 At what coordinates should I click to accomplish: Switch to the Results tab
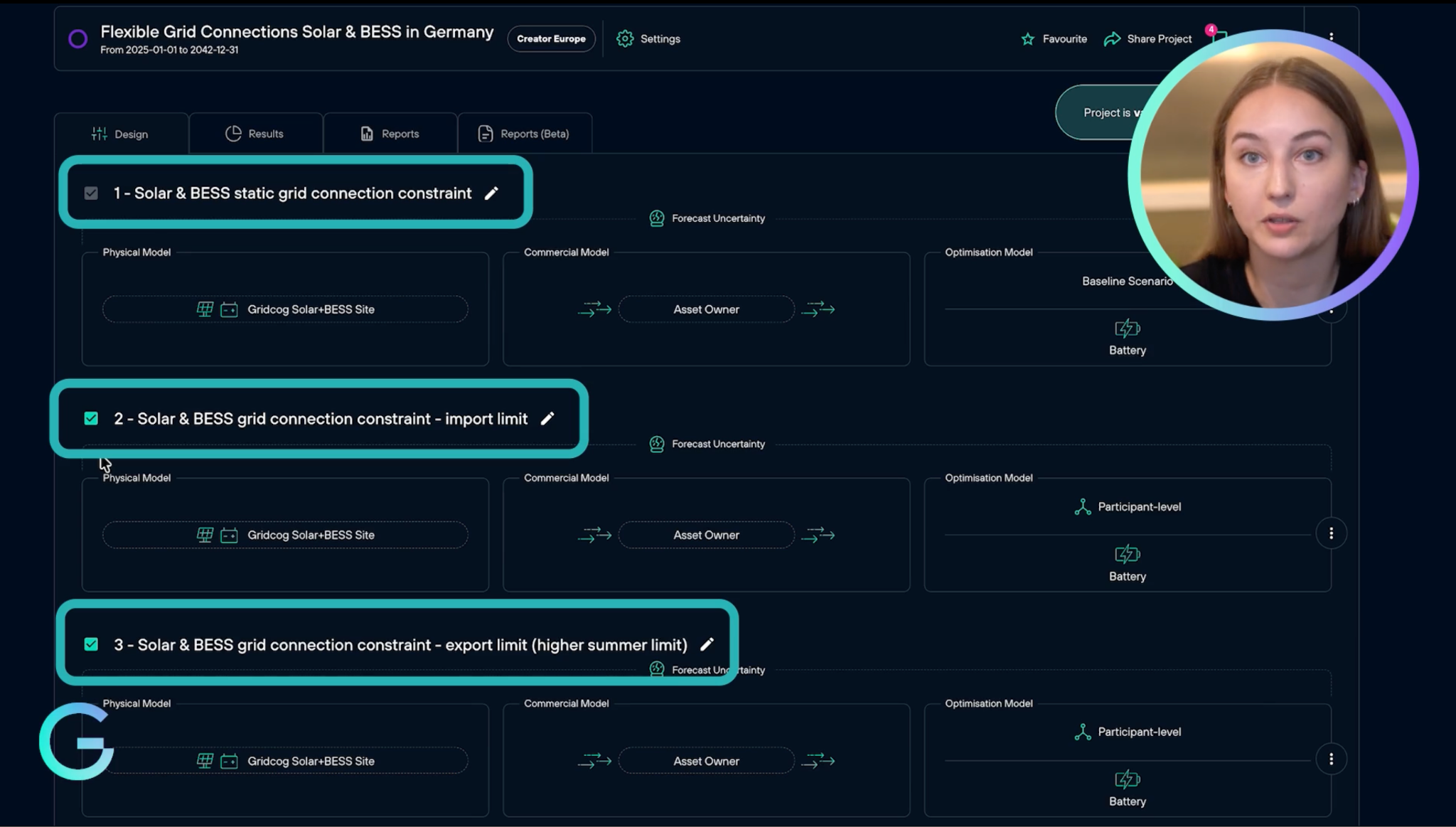coord(255,134)
